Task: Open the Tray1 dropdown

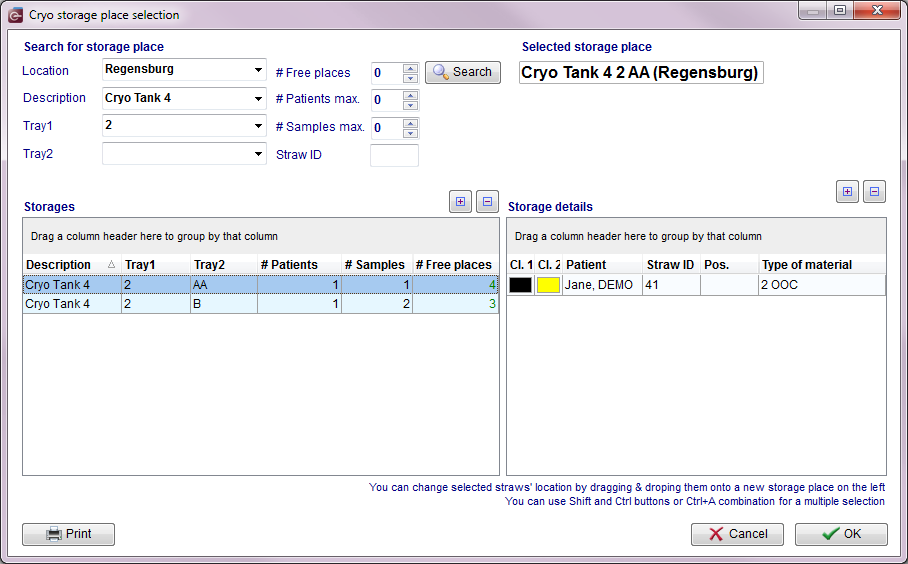Action: pos(258,126)
